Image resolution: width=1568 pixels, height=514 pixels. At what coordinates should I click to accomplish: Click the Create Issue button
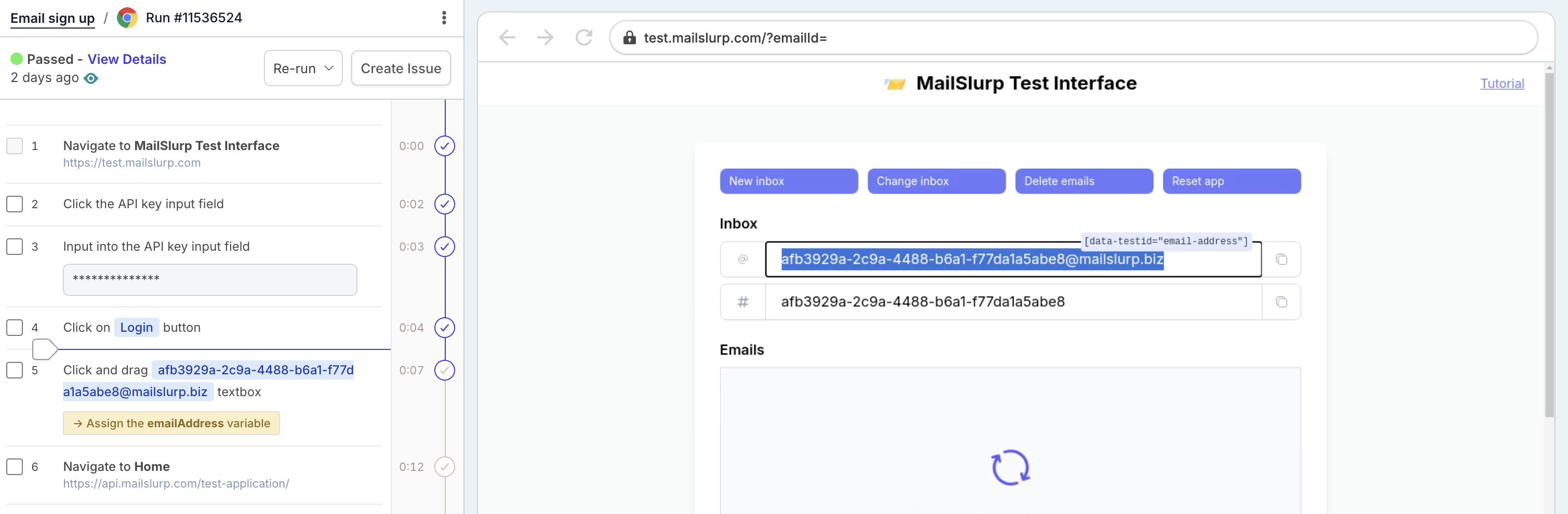[401, 68]
